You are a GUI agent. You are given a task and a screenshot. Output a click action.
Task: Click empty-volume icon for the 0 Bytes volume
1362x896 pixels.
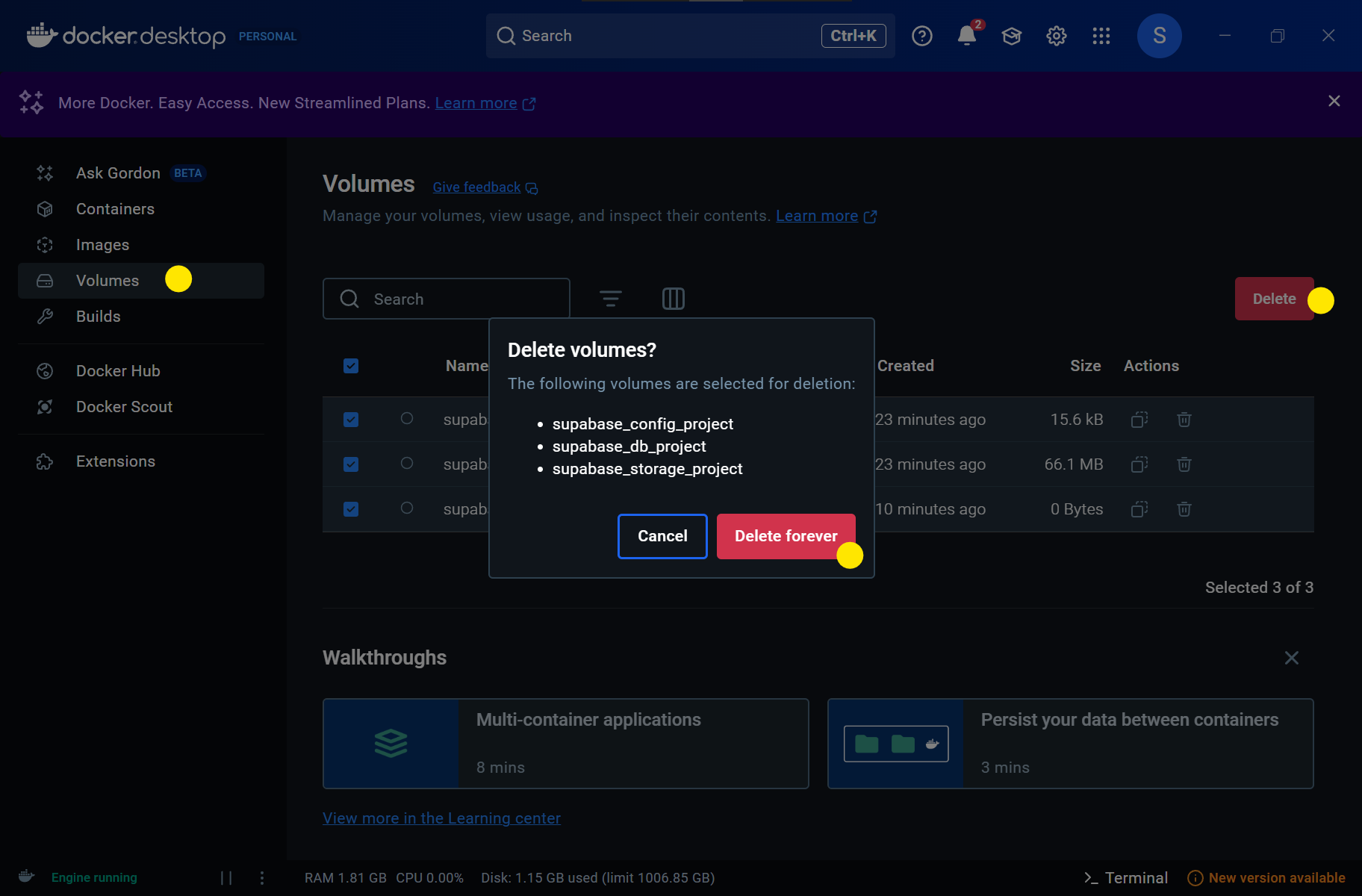[1139, 509]
